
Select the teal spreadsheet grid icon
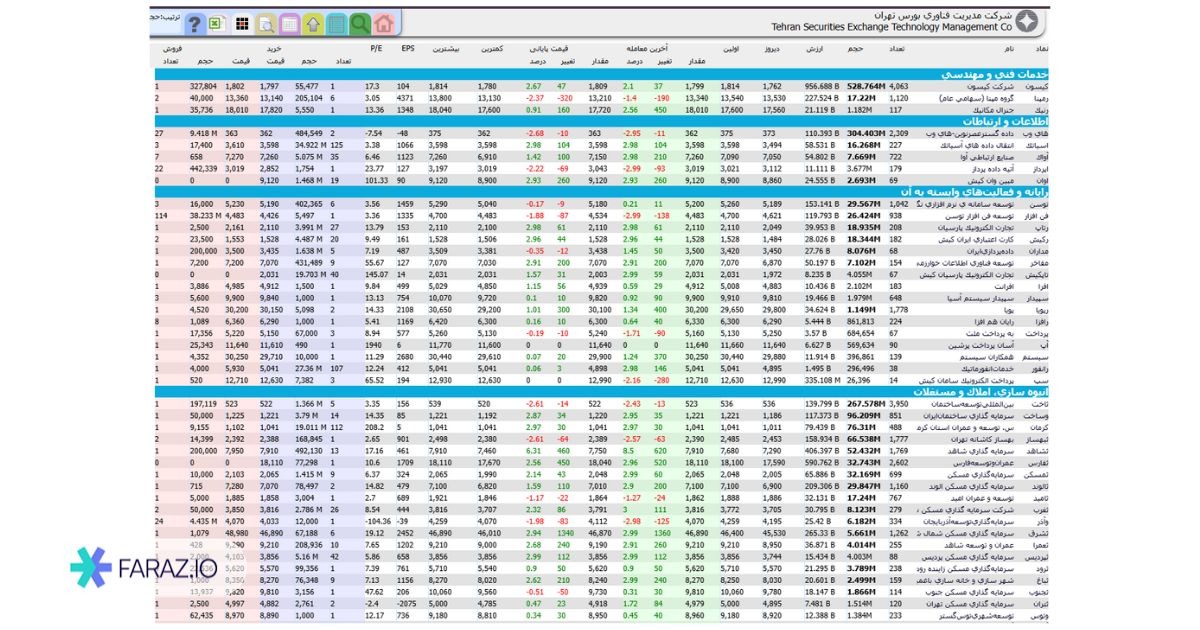coord(336,24)
